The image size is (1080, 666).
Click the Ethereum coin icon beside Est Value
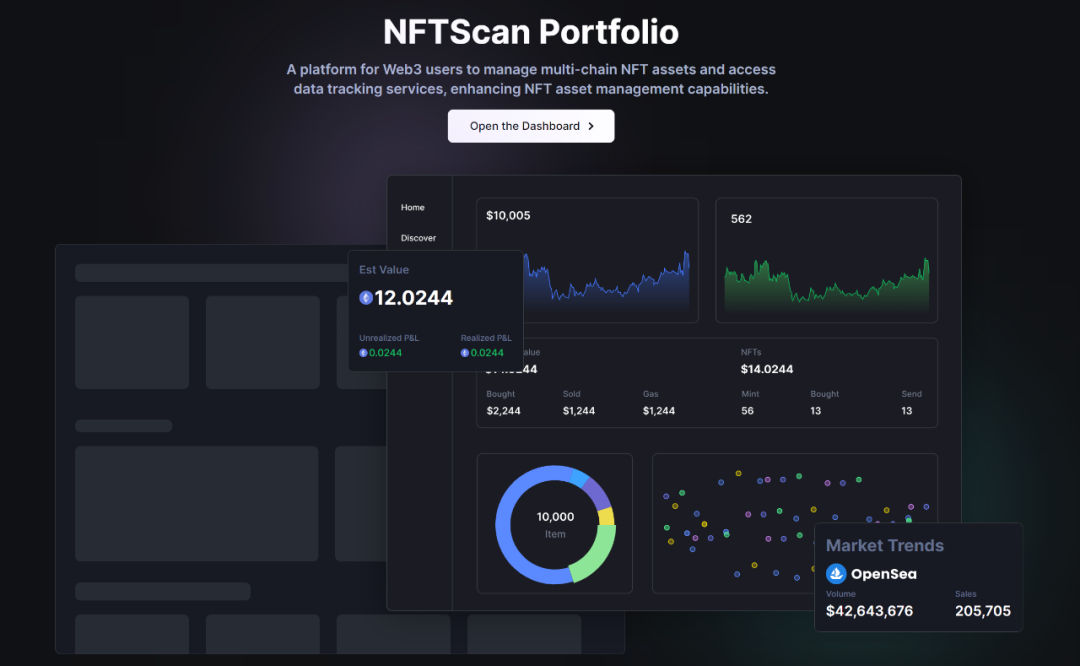365,297
